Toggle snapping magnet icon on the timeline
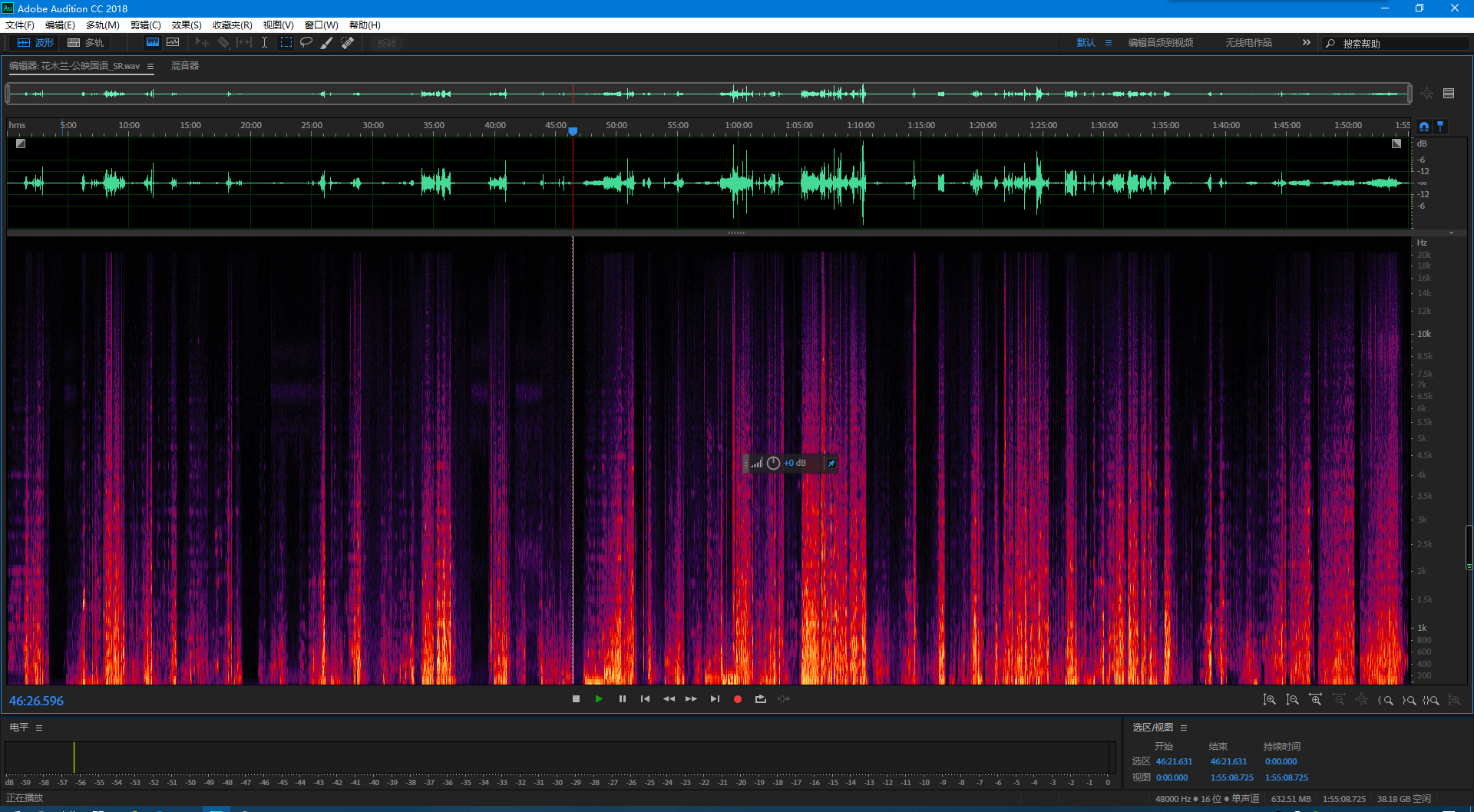This screenshot has height=812, width=1474. click(1424, 127)
